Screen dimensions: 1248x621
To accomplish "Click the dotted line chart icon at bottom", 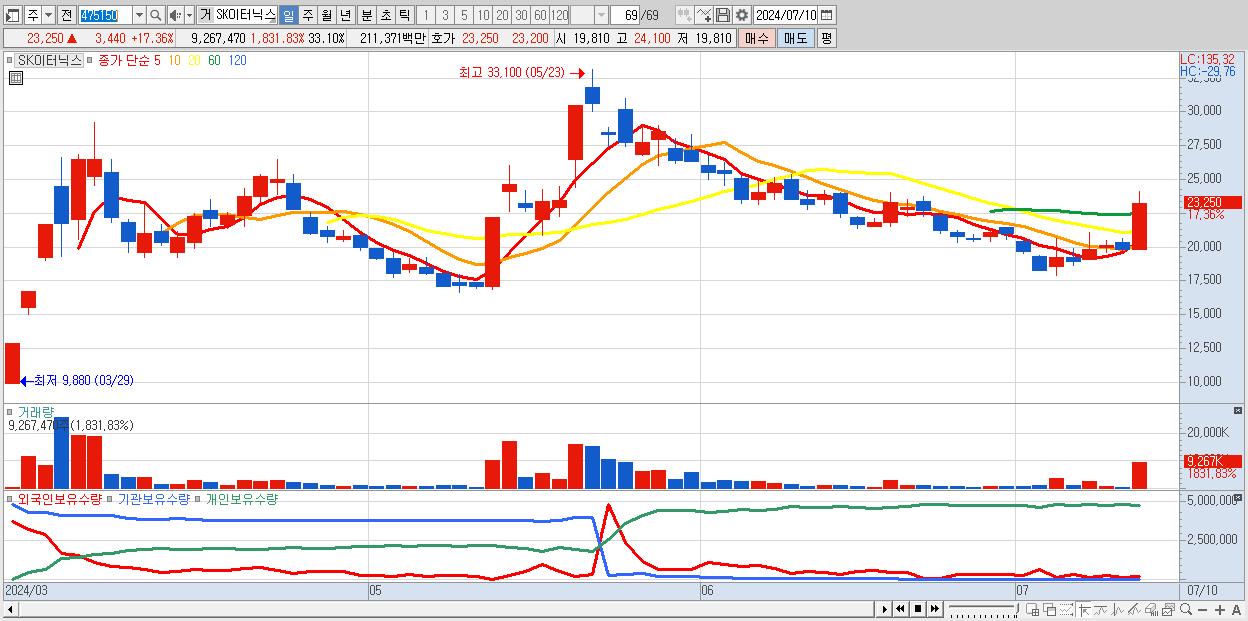I will [1066, 609].
